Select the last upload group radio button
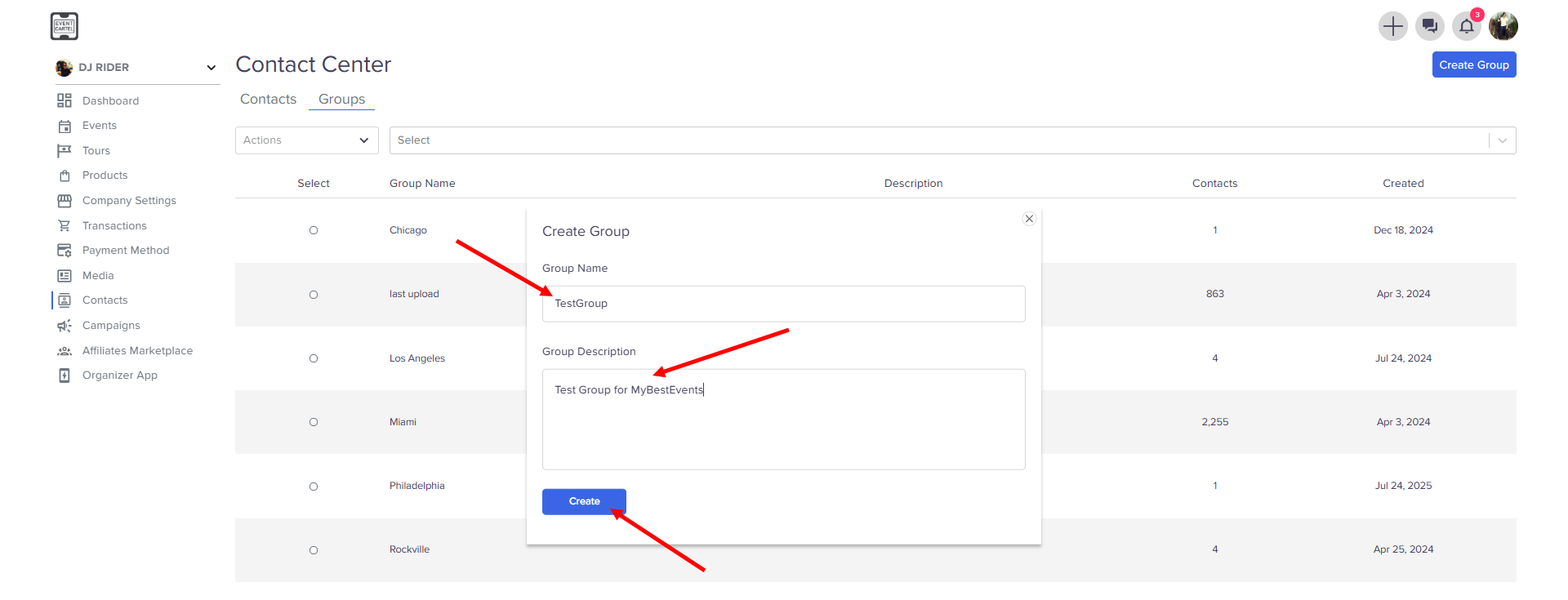This screenshot has height=600, width=1568. tap(314, 295)
